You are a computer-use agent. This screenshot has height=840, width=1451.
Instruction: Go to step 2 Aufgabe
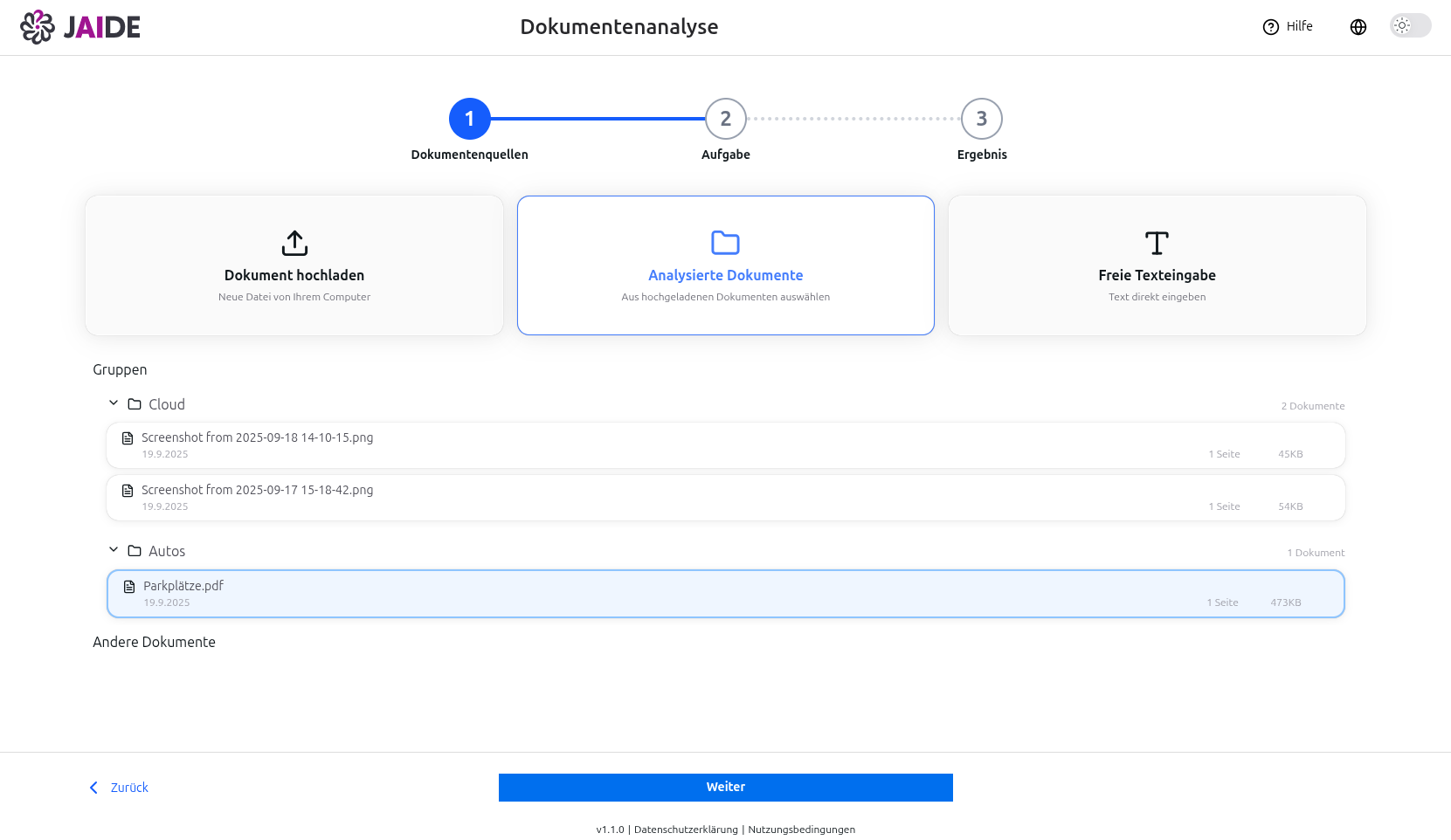coord(725,119)
